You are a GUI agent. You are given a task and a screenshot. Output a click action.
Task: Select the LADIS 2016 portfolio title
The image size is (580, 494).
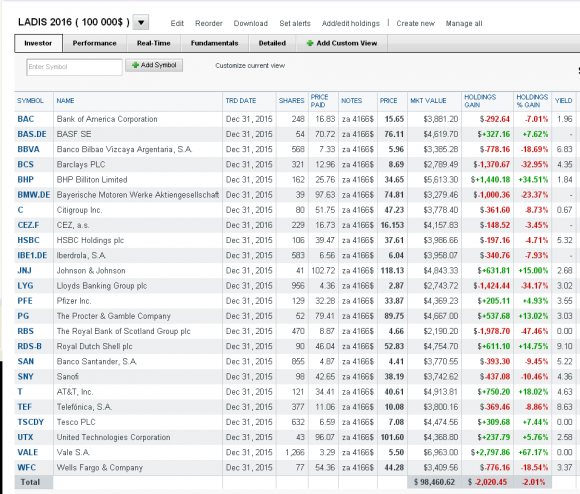[74, 22]
